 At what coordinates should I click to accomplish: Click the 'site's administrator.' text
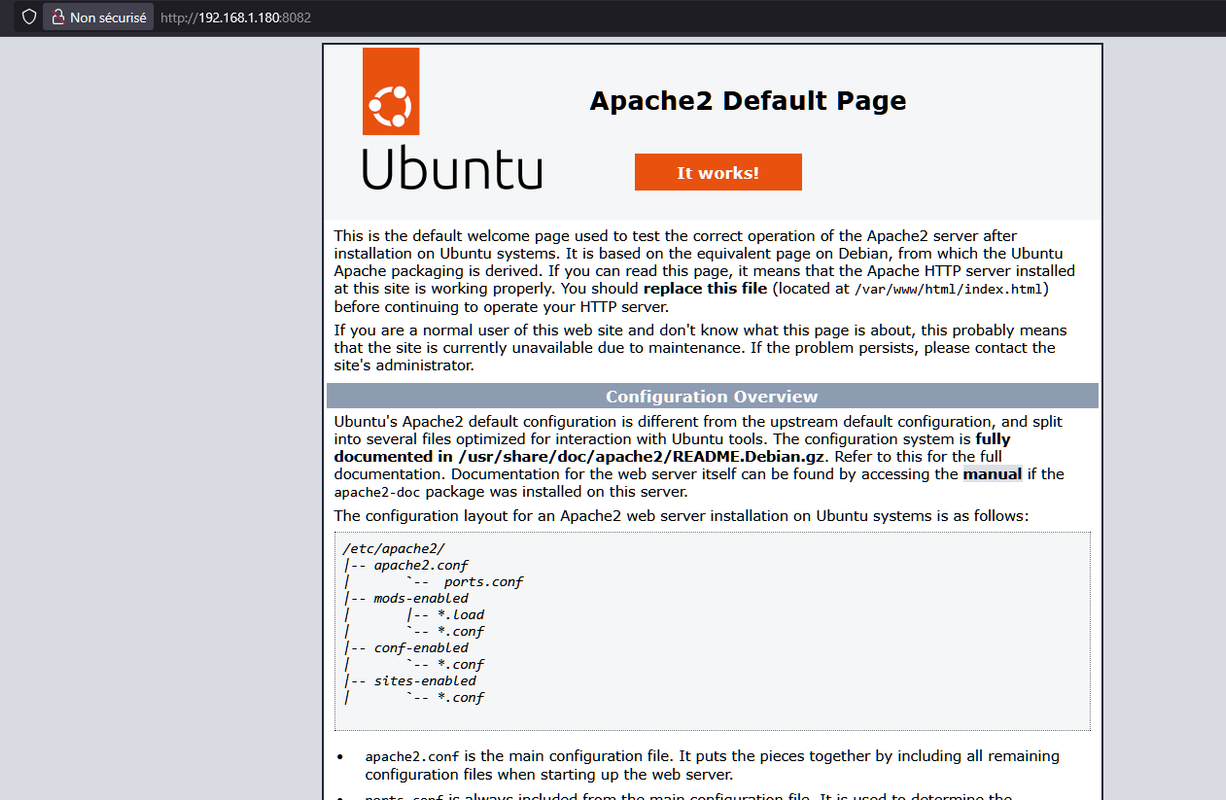(x=404, y=366)
